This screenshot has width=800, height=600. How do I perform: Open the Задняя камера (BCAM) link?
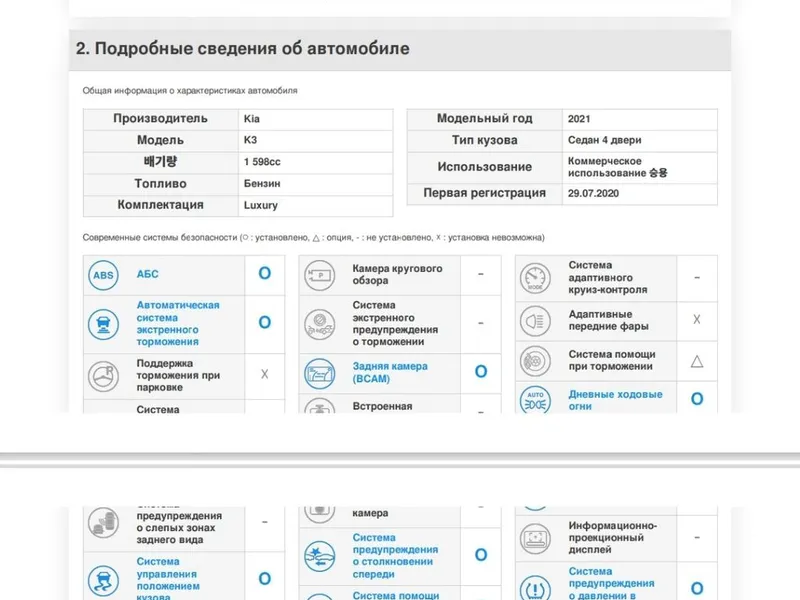point(390,372)
